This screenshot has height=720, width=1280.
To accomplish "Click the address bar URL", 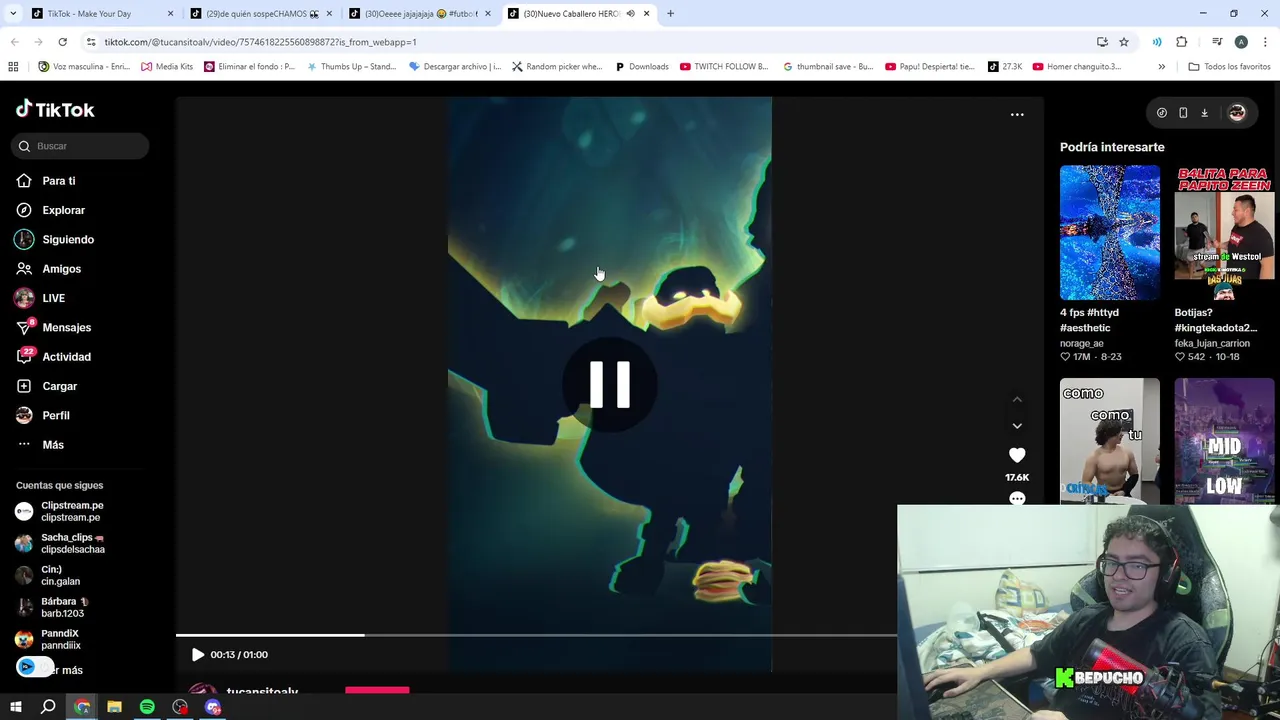I will point(260,42).
